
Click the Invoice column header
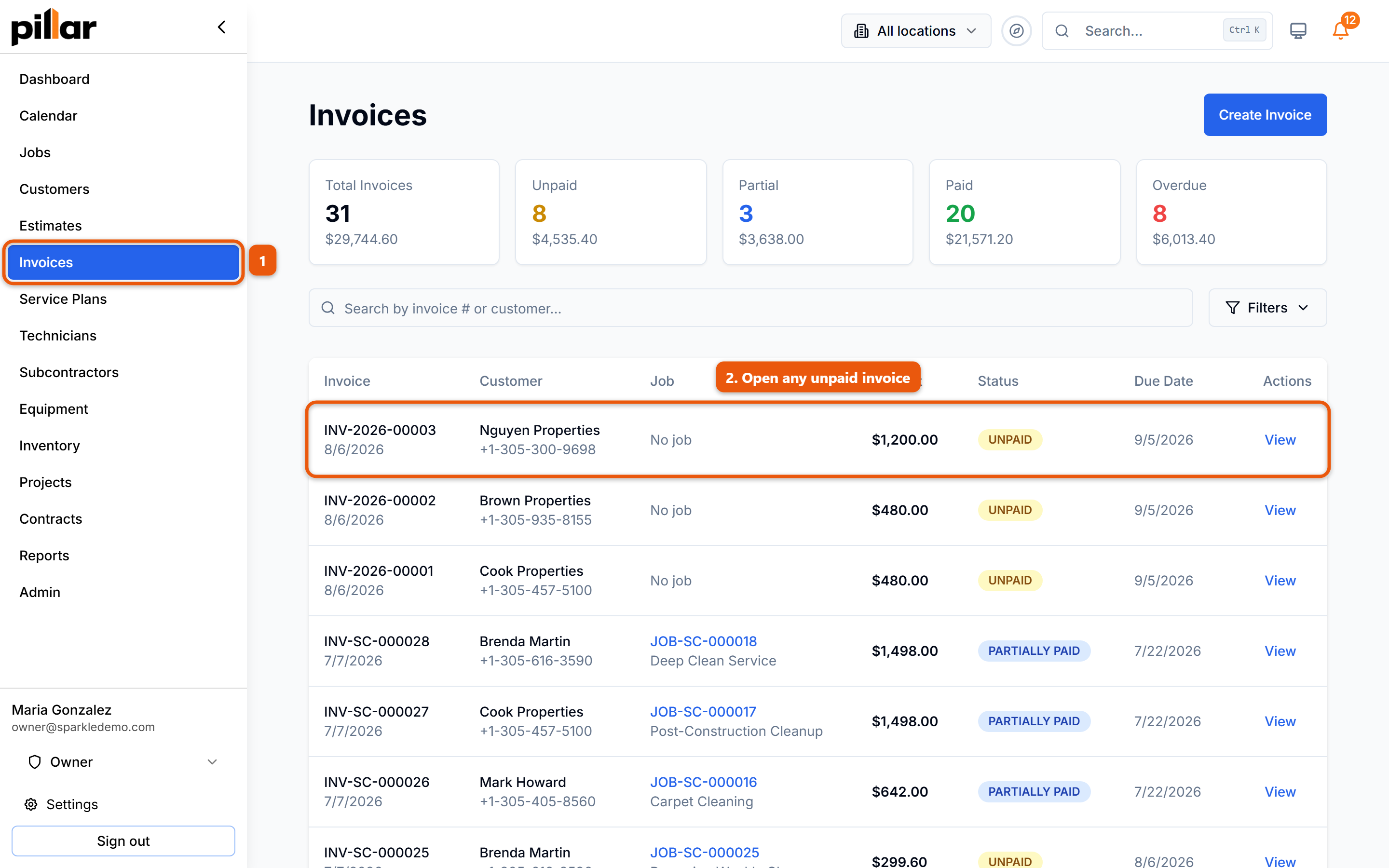coord(347,381)
